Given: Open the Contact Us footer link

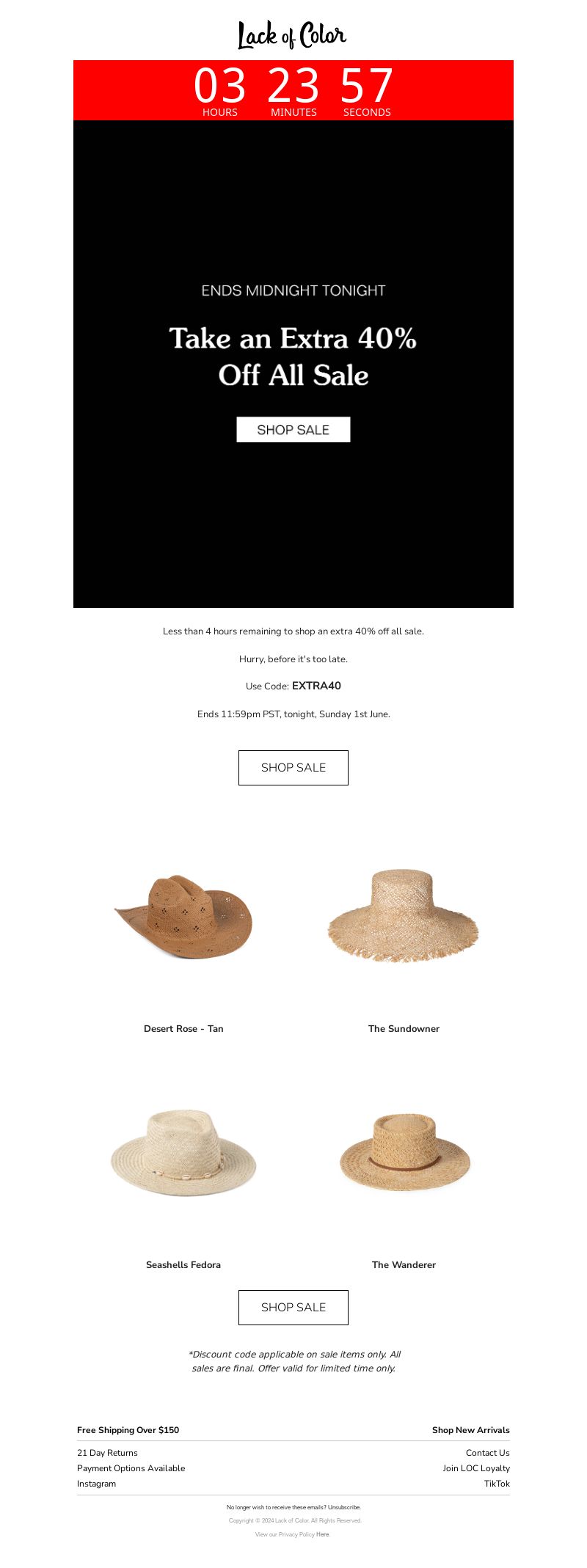Looking at the screenshot, I should point(488,1453).
